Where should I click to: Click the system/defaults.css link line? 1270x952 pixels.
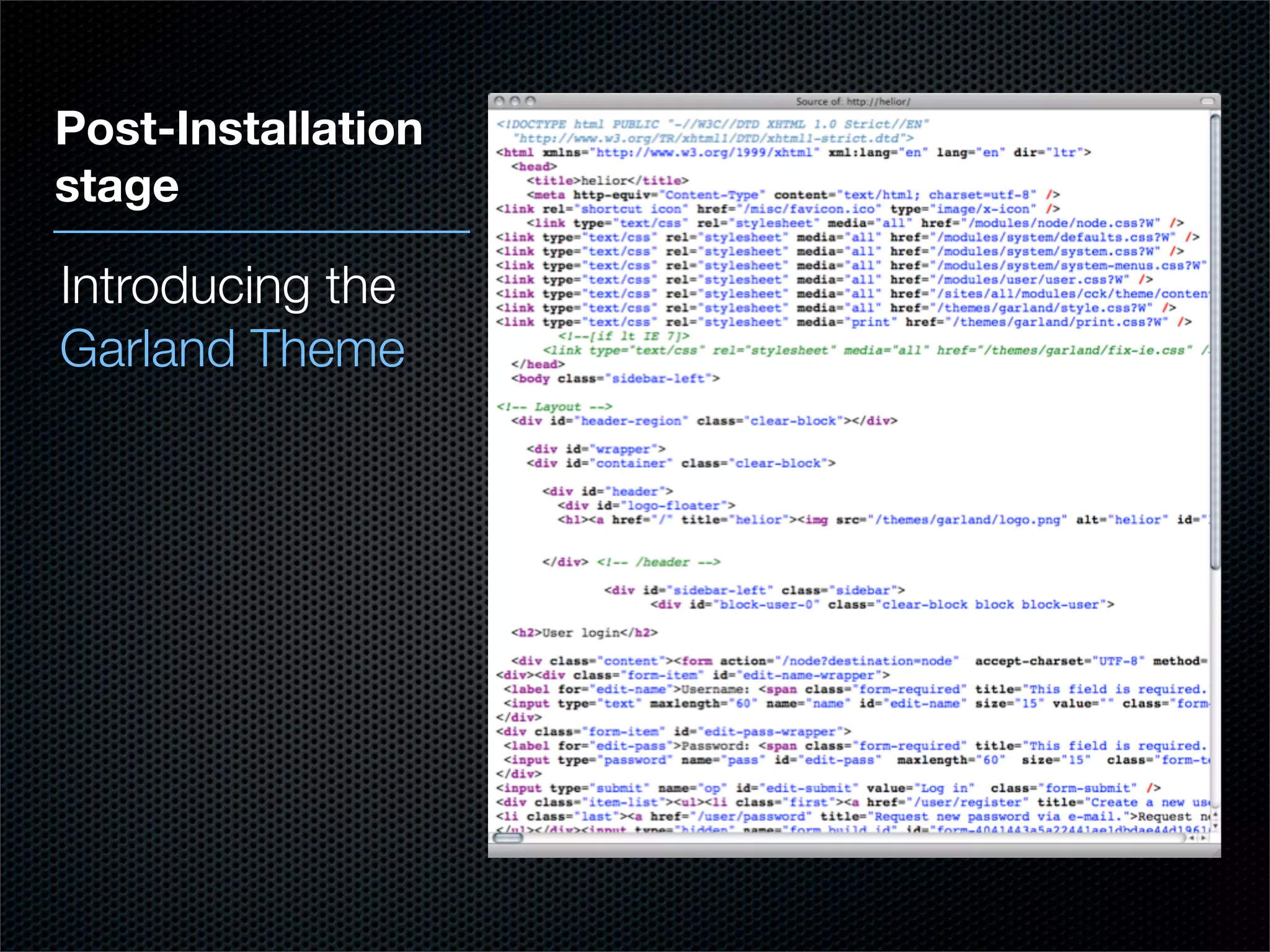[848, 237]
